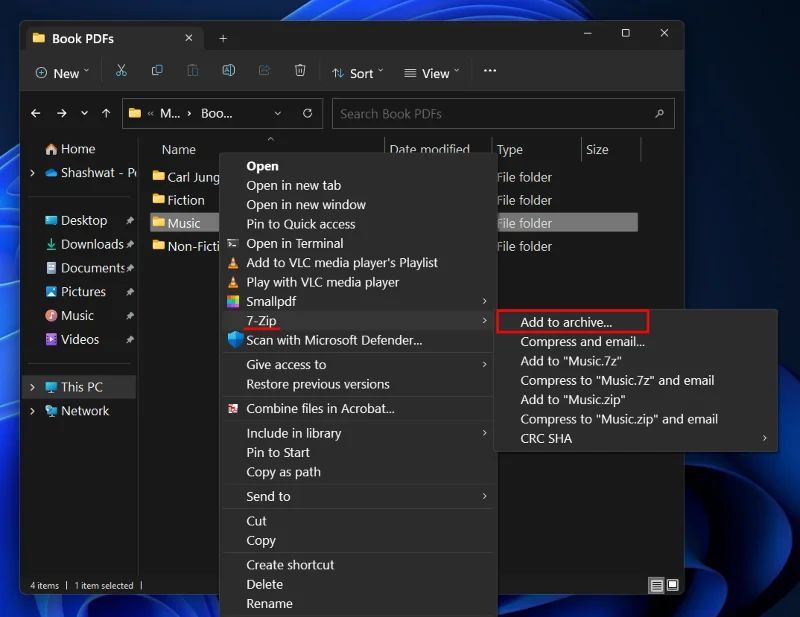800x617 pixels.
Task: Open the Sort dropdown
Action: (357, 72)
